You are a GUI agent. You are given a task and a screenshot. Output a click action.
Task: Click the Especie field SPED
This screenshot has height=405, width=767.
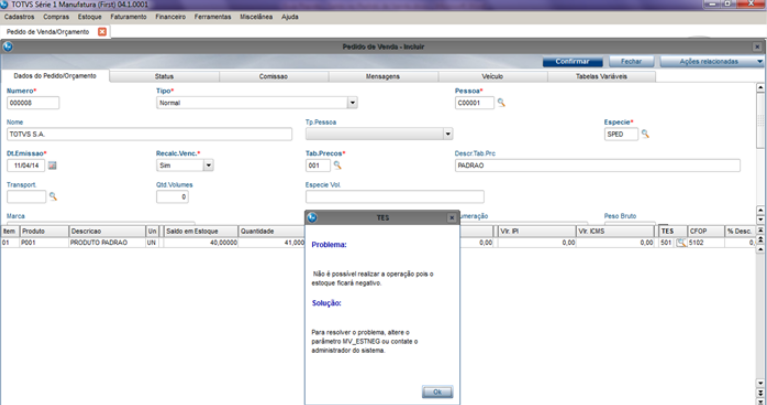pos(621,134)
